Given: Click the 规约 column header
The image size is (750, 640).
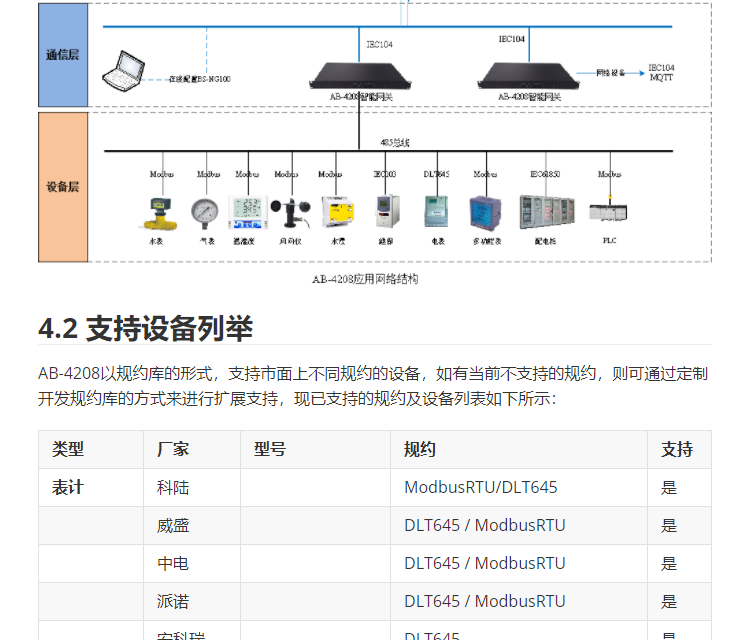Looking at the screenshot, I should (519, 449).
